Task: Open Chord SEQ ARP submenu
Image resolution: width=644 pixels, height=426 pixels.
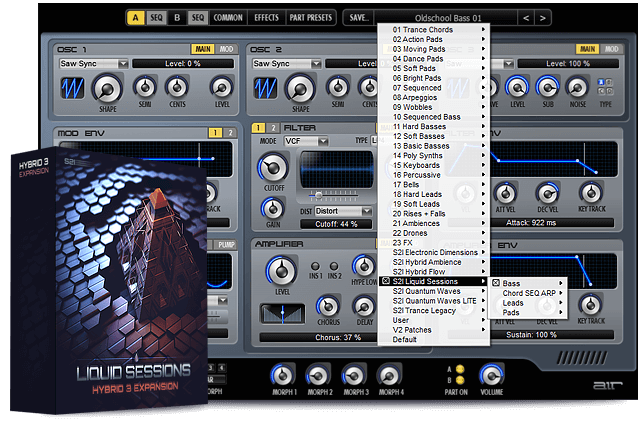Action: pyautogui.click(x=527, y=293)
